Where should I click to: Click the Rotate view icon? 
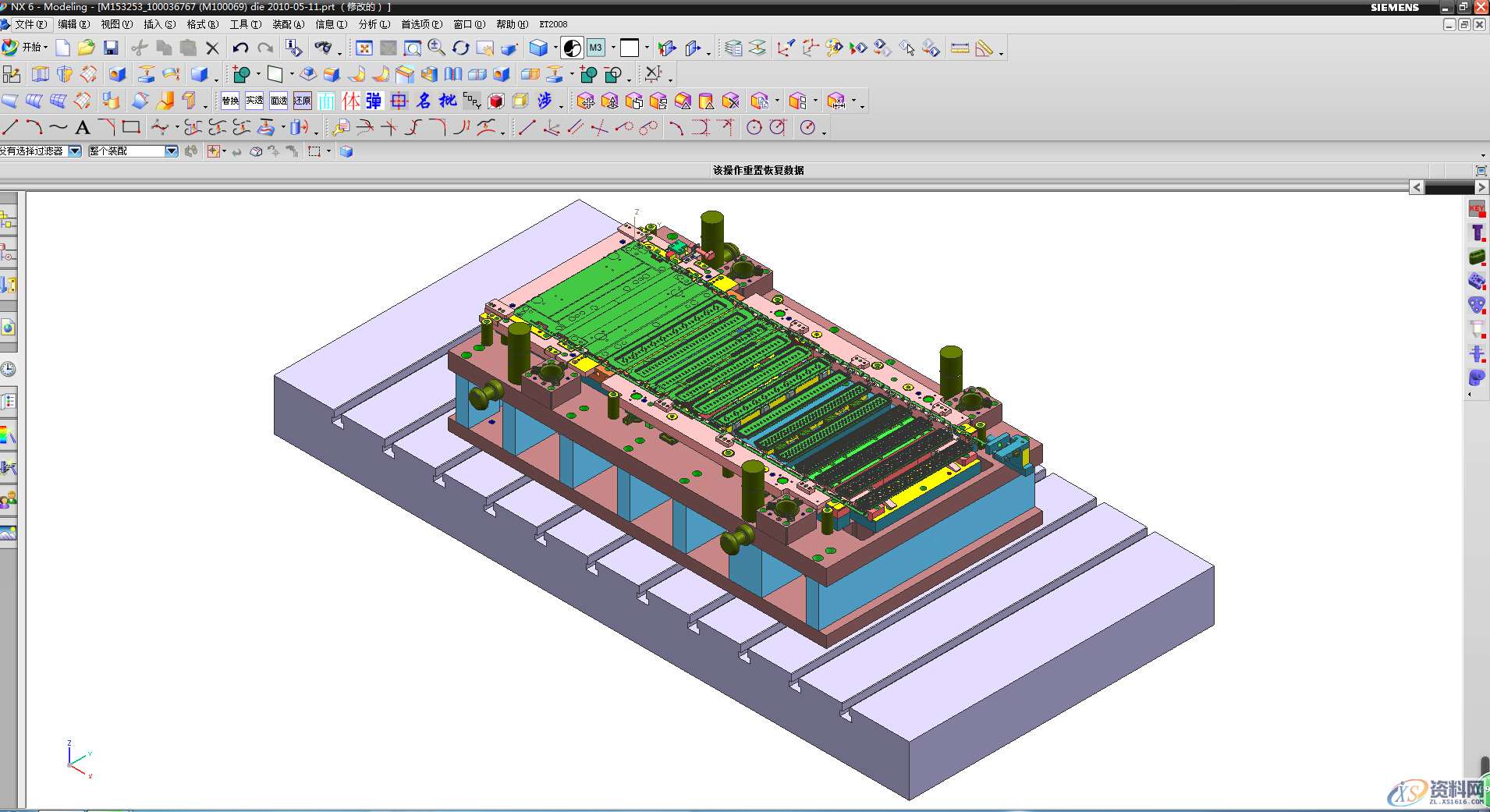tap(461, 48)
